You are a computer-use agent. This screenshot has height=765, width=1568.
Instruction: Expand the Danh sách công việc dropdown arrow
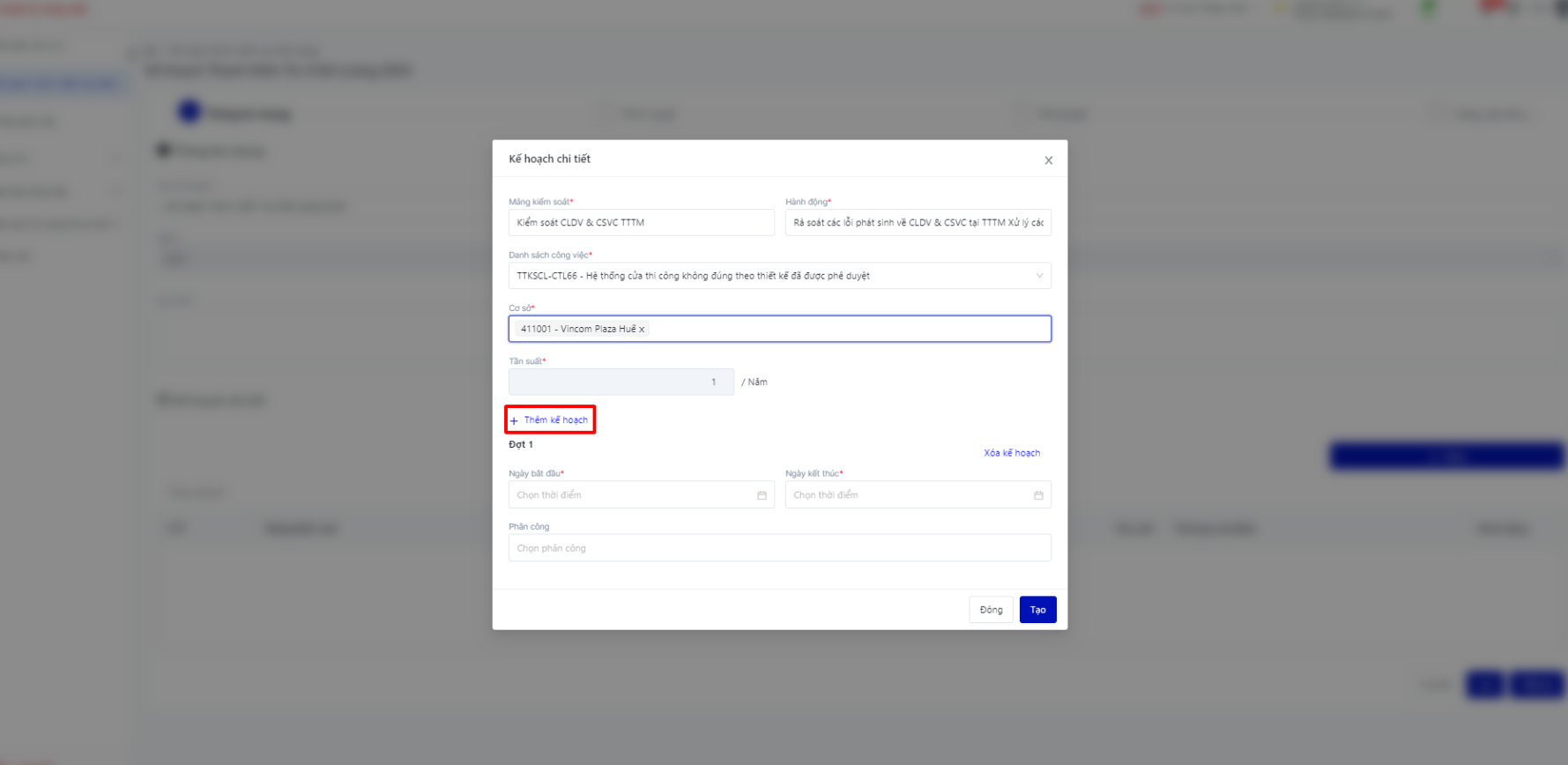pyautogui.click(x=1039, y=276)
